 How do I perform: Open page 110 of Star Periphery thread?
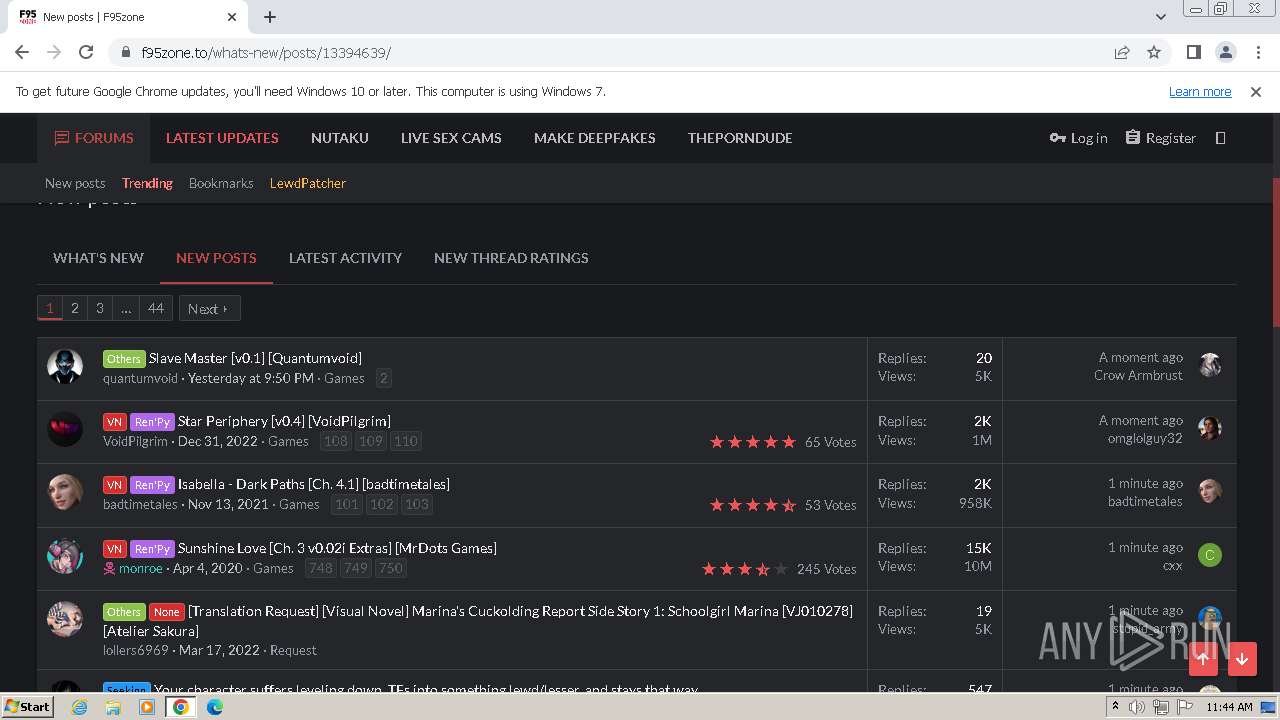point(405,441)
